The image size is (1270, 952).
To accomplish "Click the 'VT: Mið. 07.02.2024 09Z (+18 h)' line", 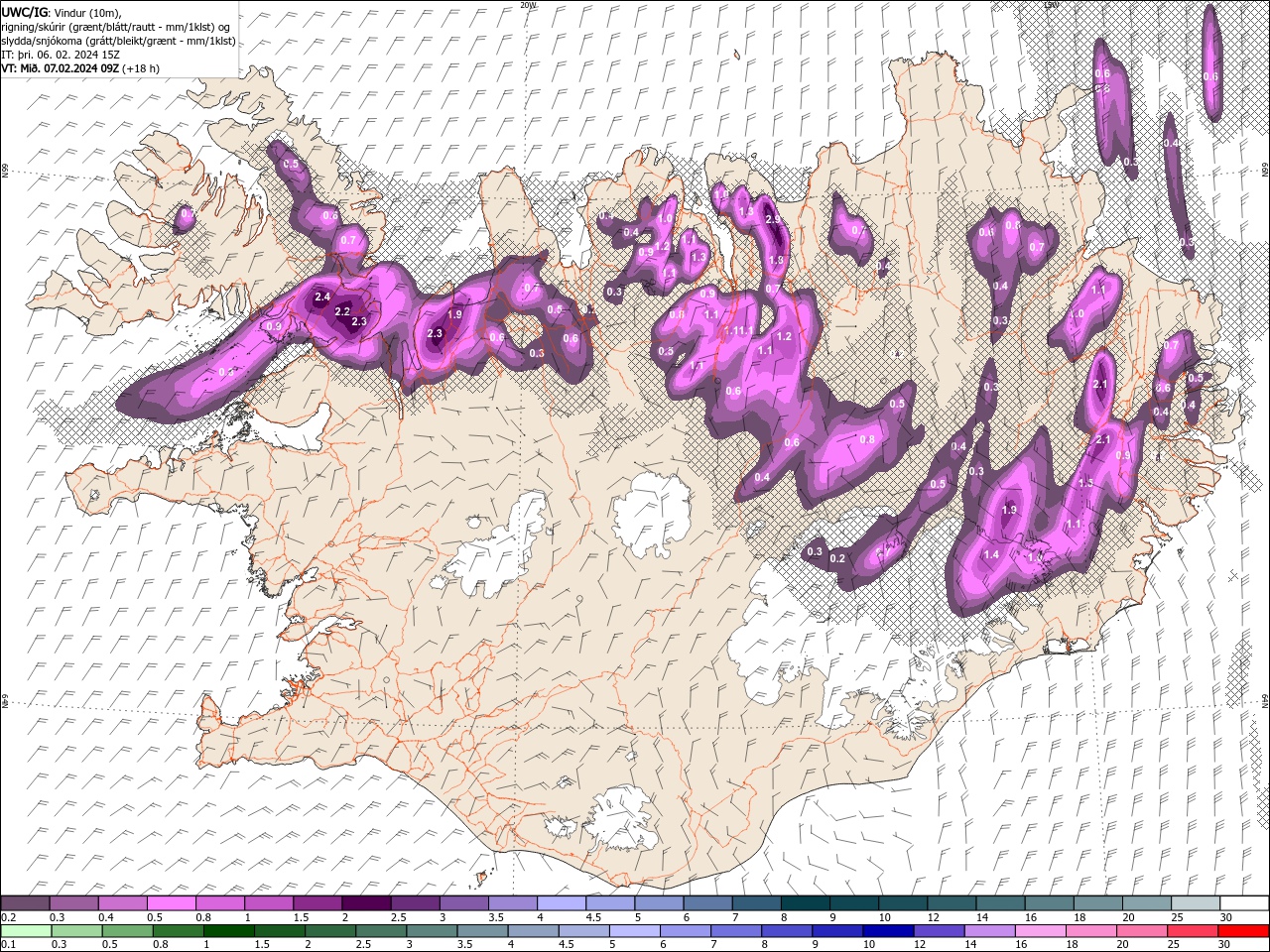I will (80, 68).
